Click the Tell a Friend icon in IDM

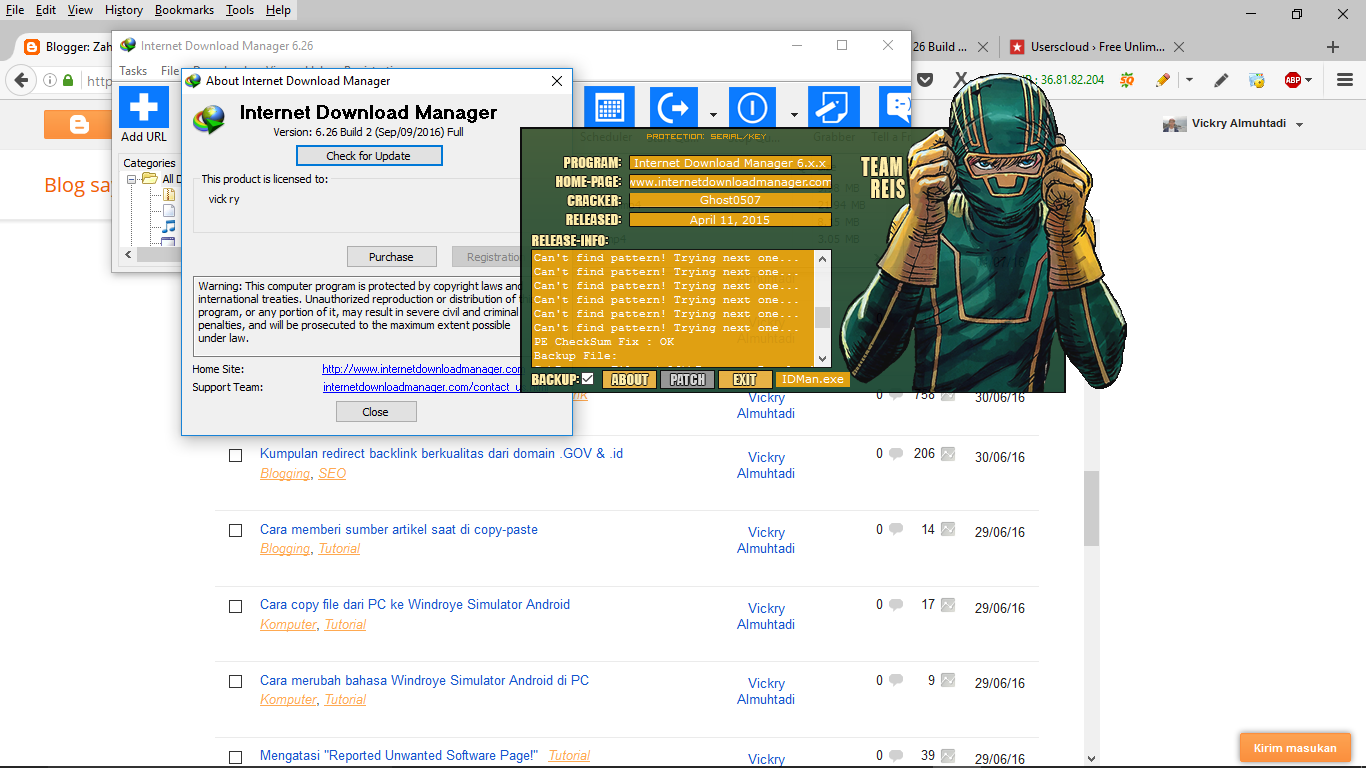coord(896,108)
